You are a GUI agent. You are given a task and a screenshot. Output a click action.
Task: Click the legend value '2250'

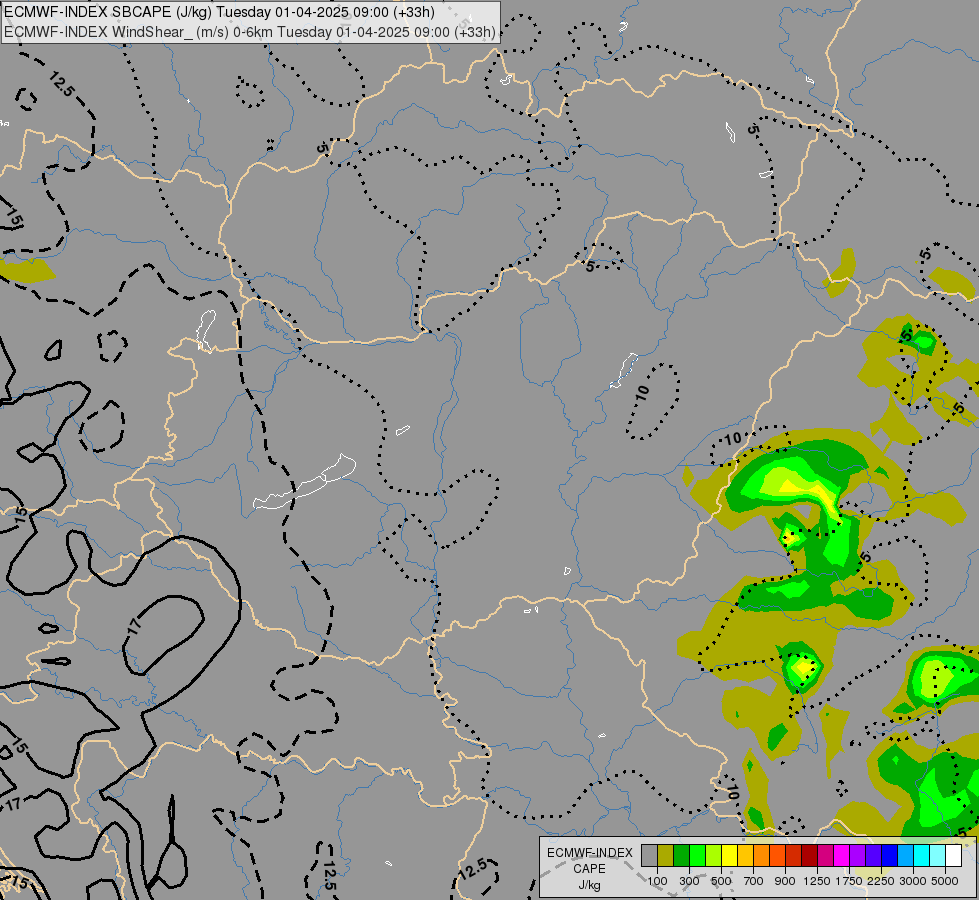coord(881,881)
